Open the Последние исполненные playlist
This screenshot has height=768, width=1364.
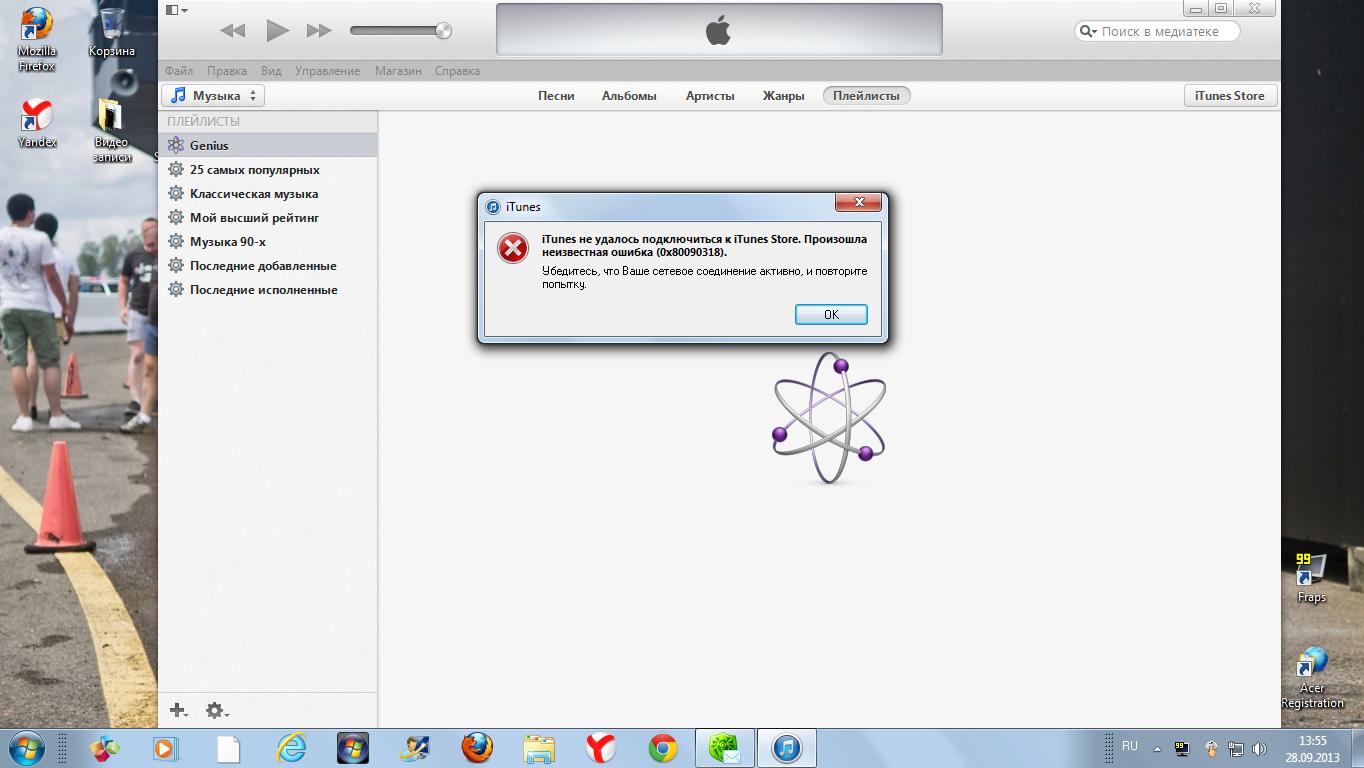pos(268,290)
